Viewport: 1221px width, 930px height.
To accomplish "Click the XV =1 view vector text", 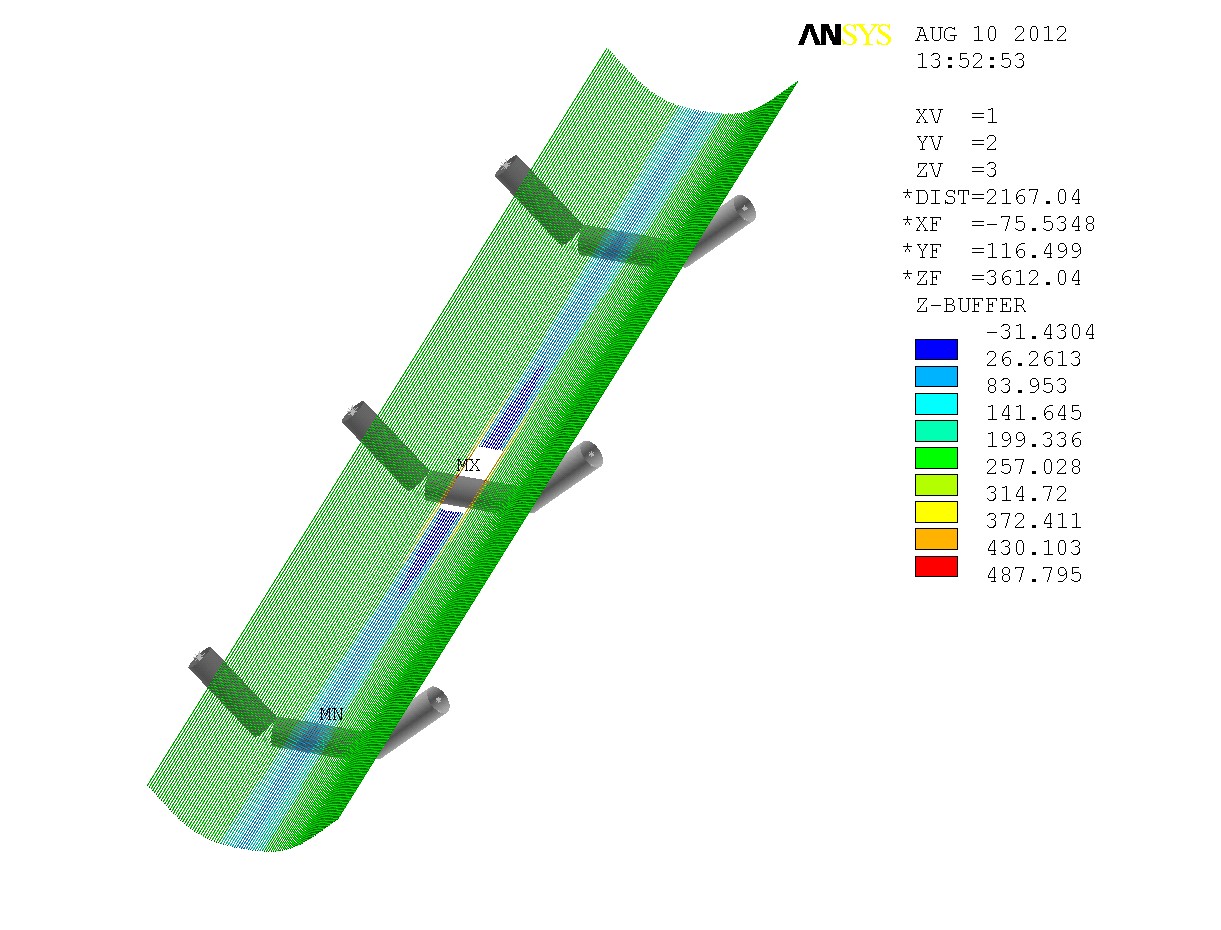I will coord(957,116).
